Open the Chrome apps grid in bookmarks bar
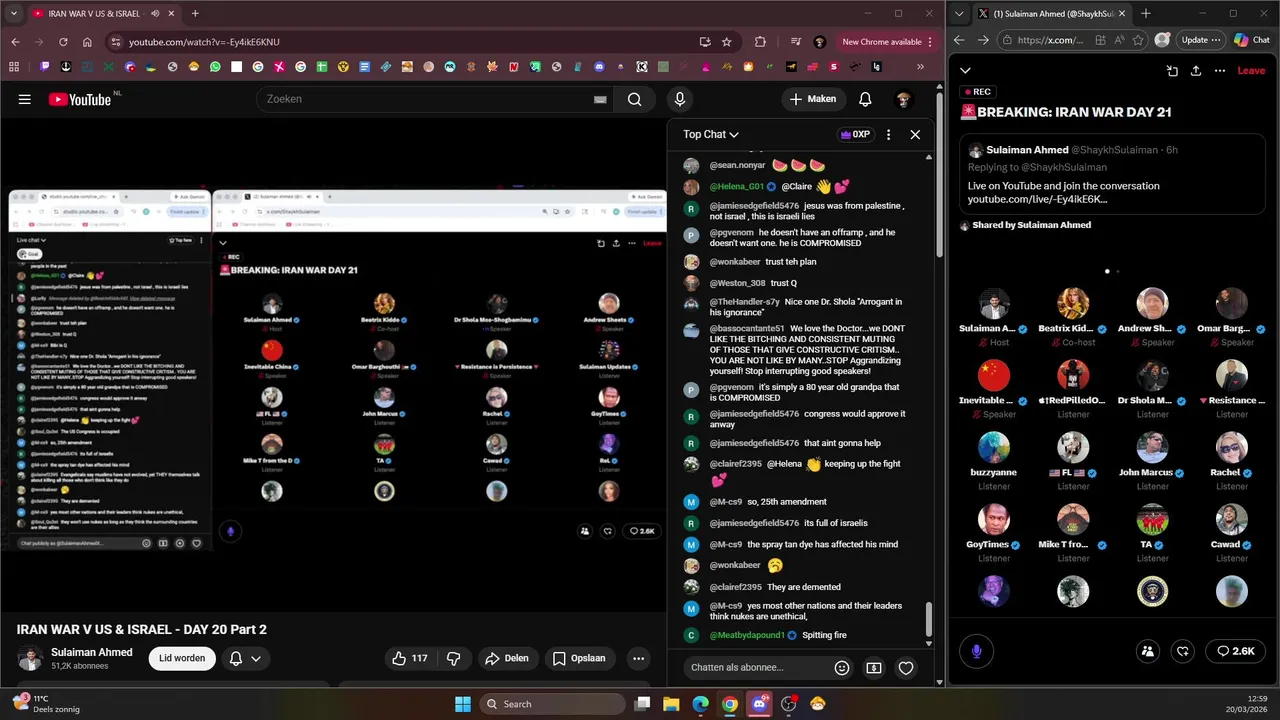Image resolution: width=1280 pixels, height=720 pixels. coord(14,67)
